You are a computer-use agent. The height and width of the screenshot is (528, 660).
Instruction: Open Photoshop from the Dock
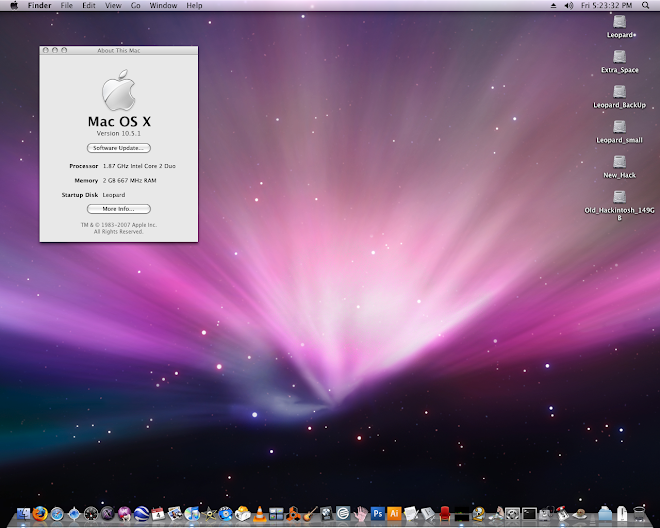point(378,513)
